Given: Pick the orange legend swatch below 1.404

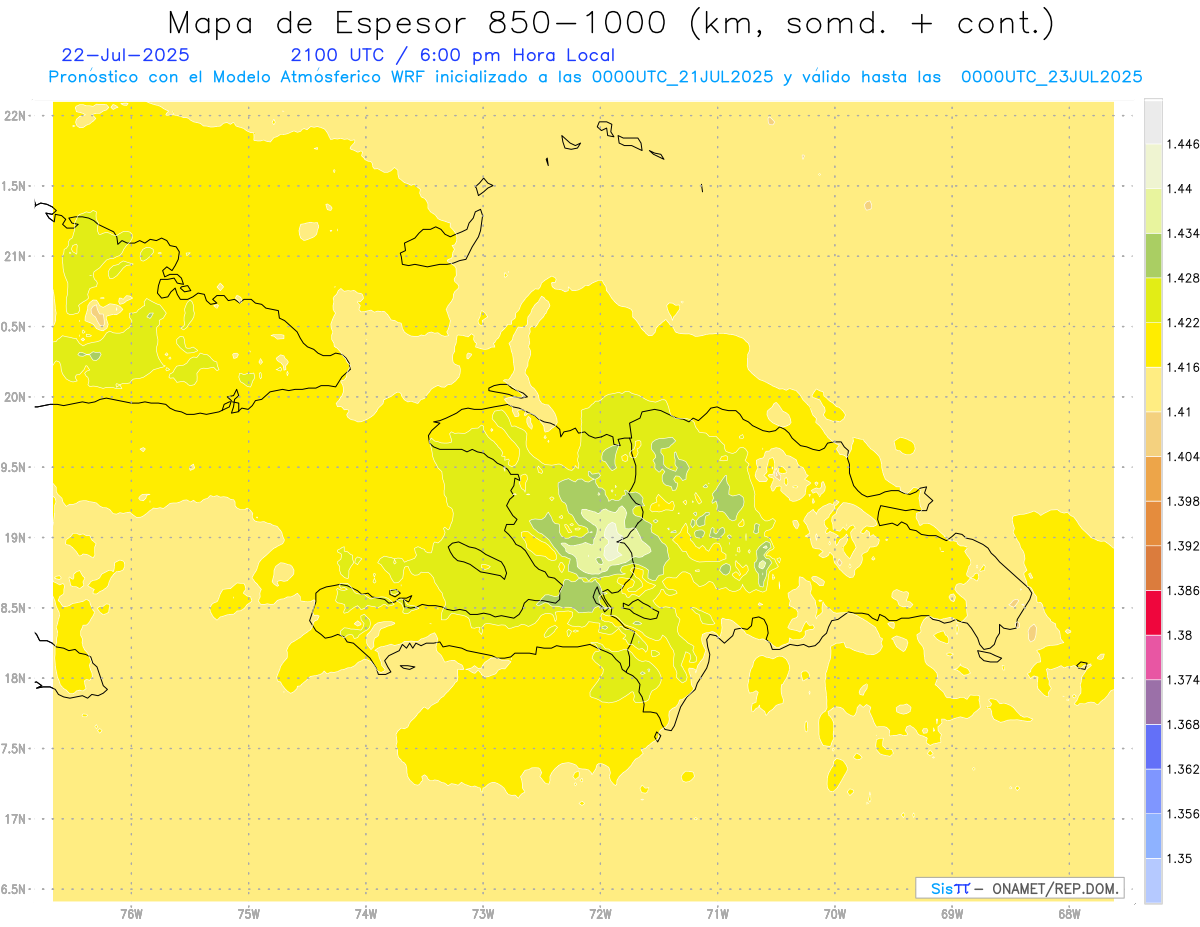Looking at the screenshot, I should 1153,478.
